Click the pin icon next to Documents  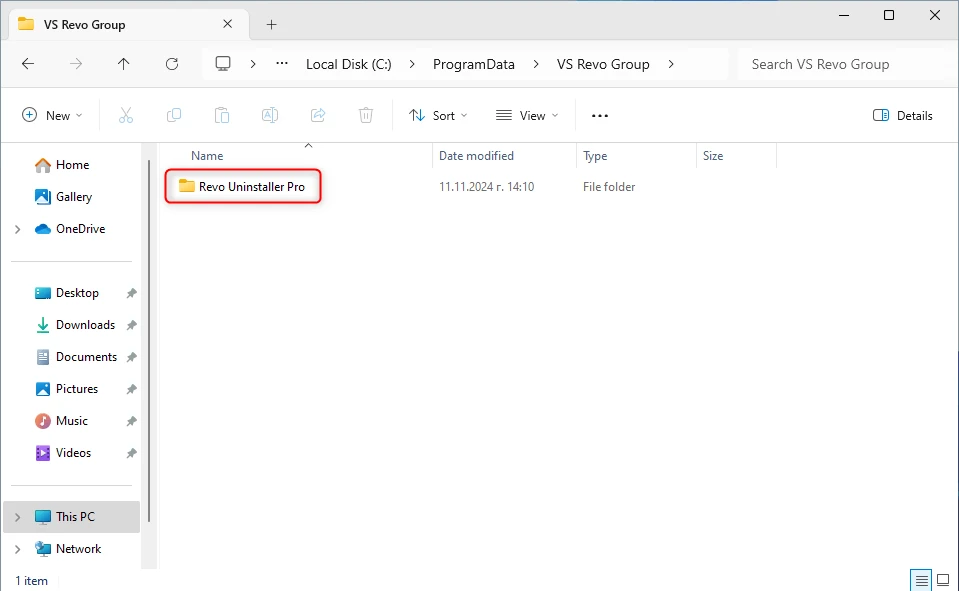(131, 357)
